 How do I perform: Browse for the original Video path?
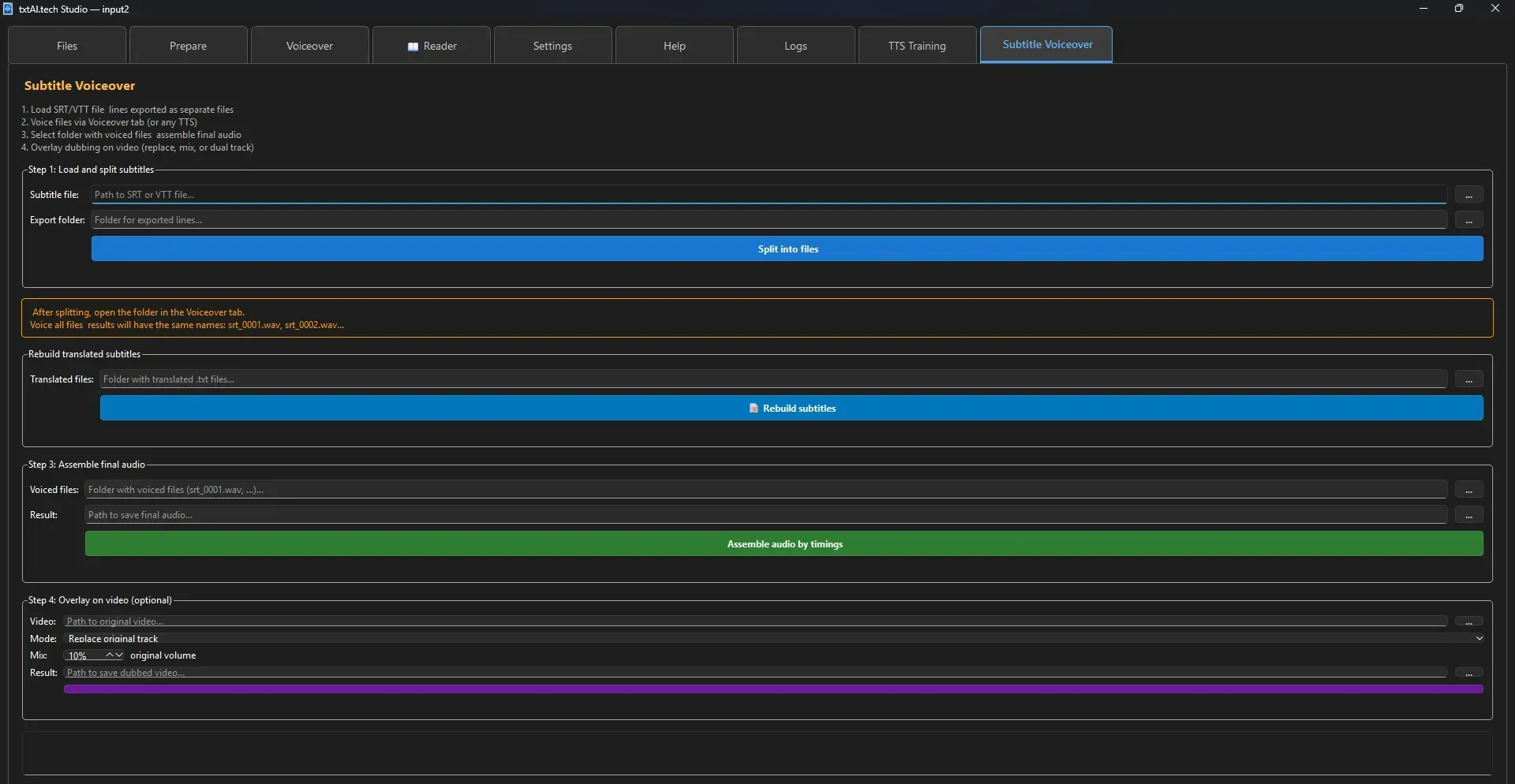tap(1468, 622)
